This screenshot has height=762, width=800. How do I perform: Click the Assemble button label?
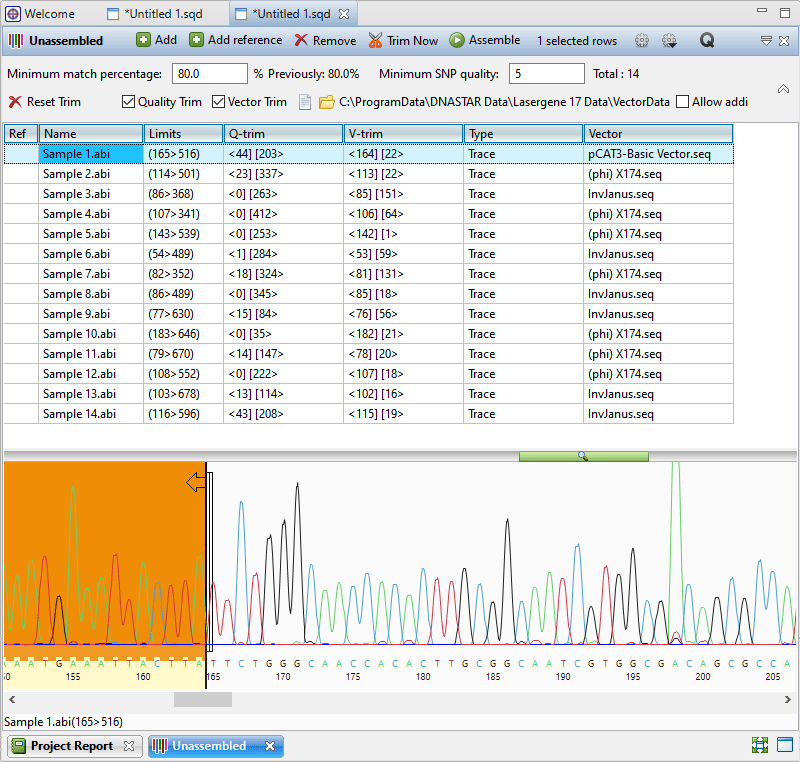494,40
